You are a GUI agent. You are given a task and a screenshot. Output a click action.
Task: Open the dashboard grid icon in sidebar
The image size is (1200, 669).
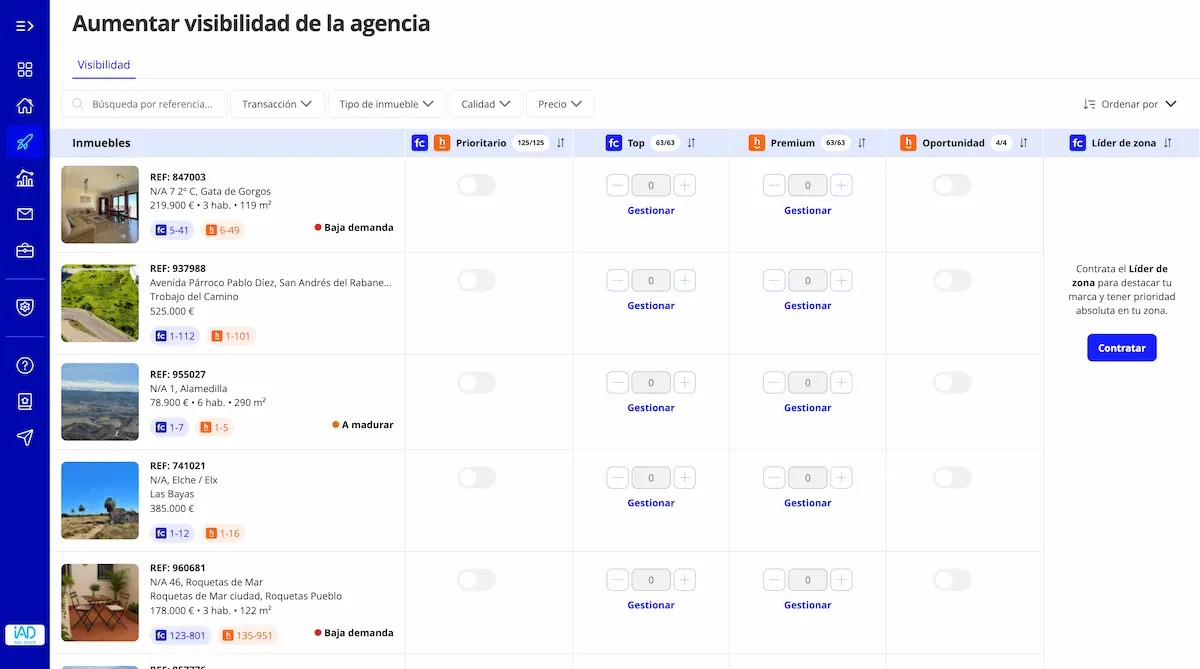tap(25, 69)
